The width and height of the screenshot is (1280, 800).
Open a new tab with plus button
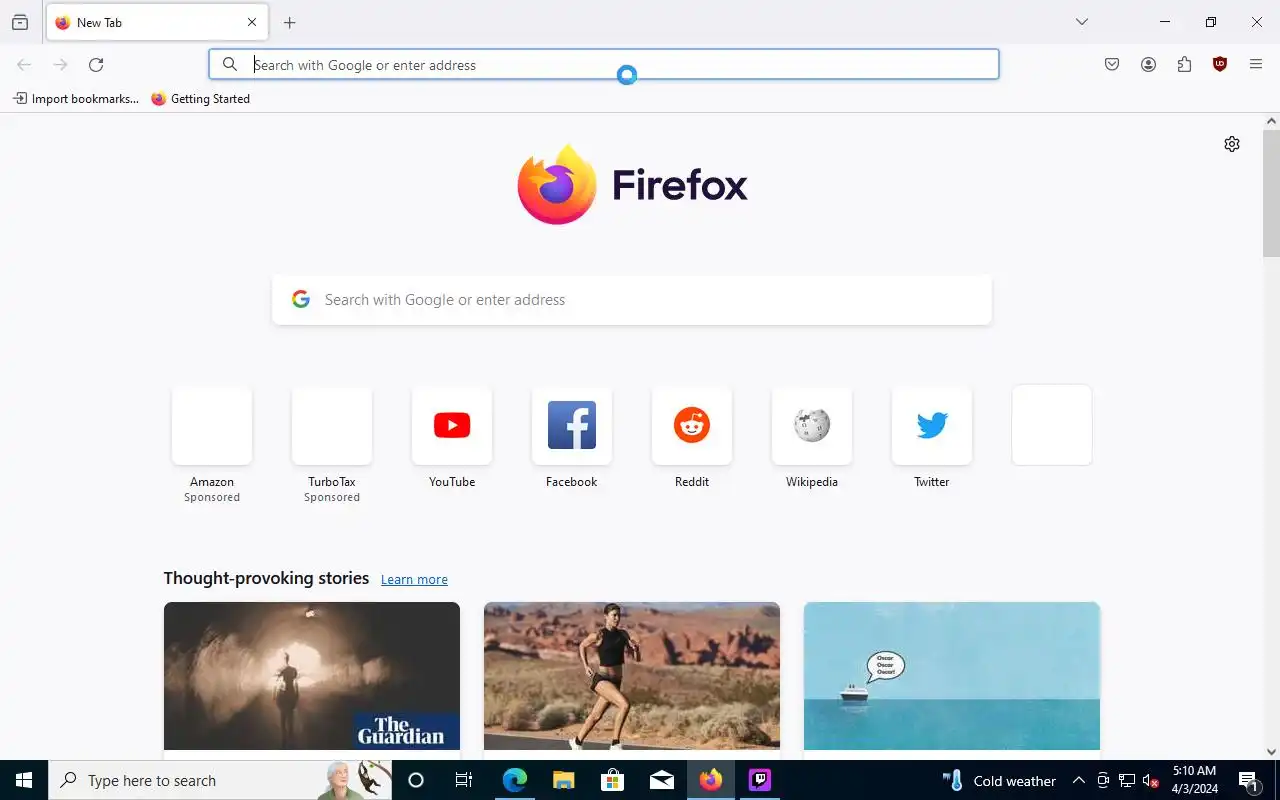coord(290,22)
